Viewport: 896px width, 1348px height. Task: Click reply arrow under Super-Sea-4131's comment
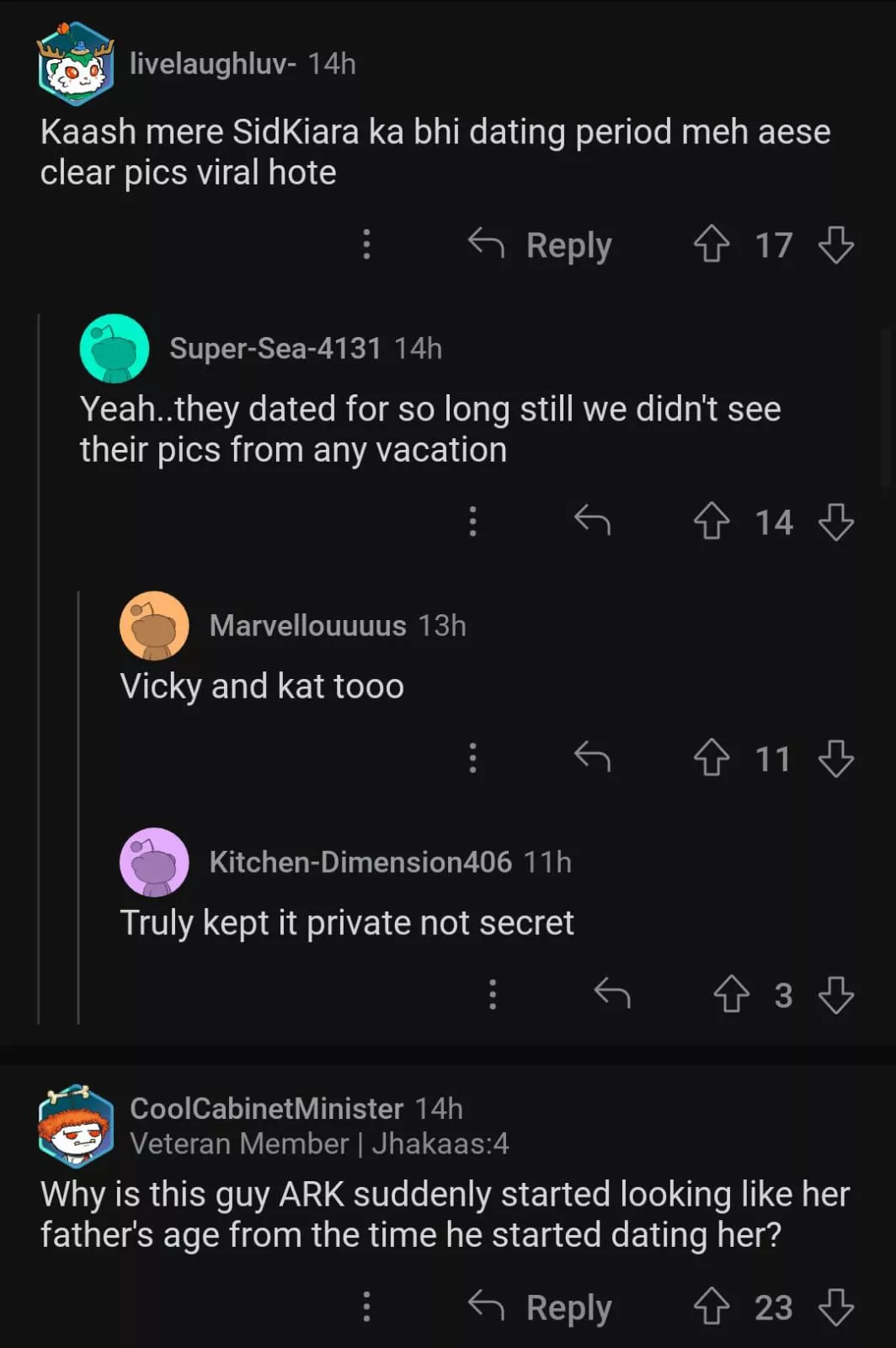coord(592,522)
